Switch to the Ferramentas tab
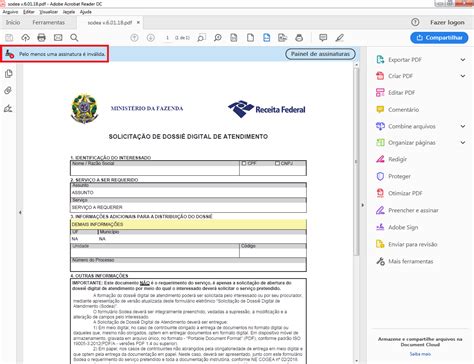This screenshot has width=474, height=364. (x=49, y=22)
